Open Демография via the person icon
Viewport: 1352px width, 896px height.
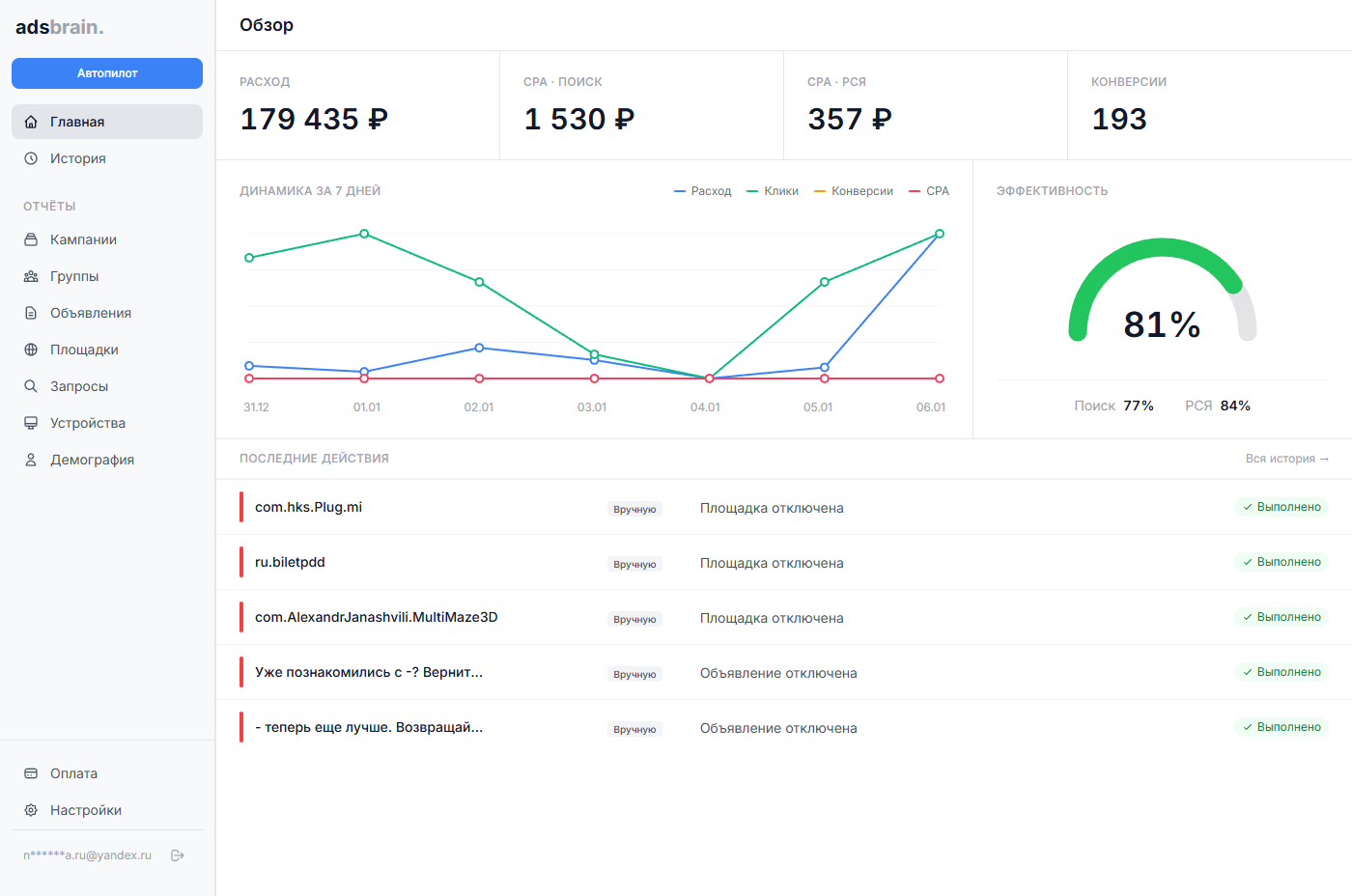(x=30, y=459)
